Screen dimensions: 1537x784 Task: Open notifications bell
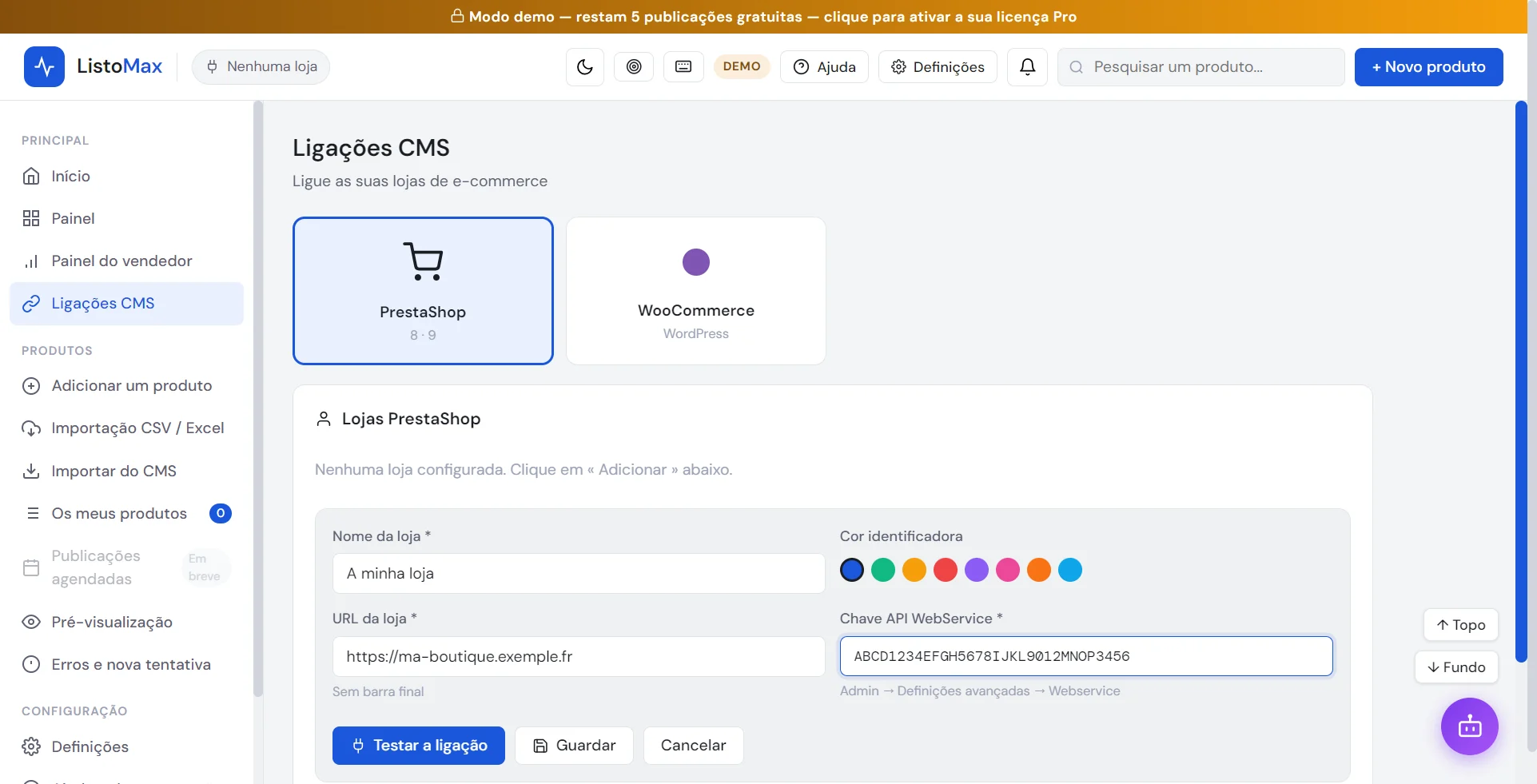click(x=1028, y=67)
